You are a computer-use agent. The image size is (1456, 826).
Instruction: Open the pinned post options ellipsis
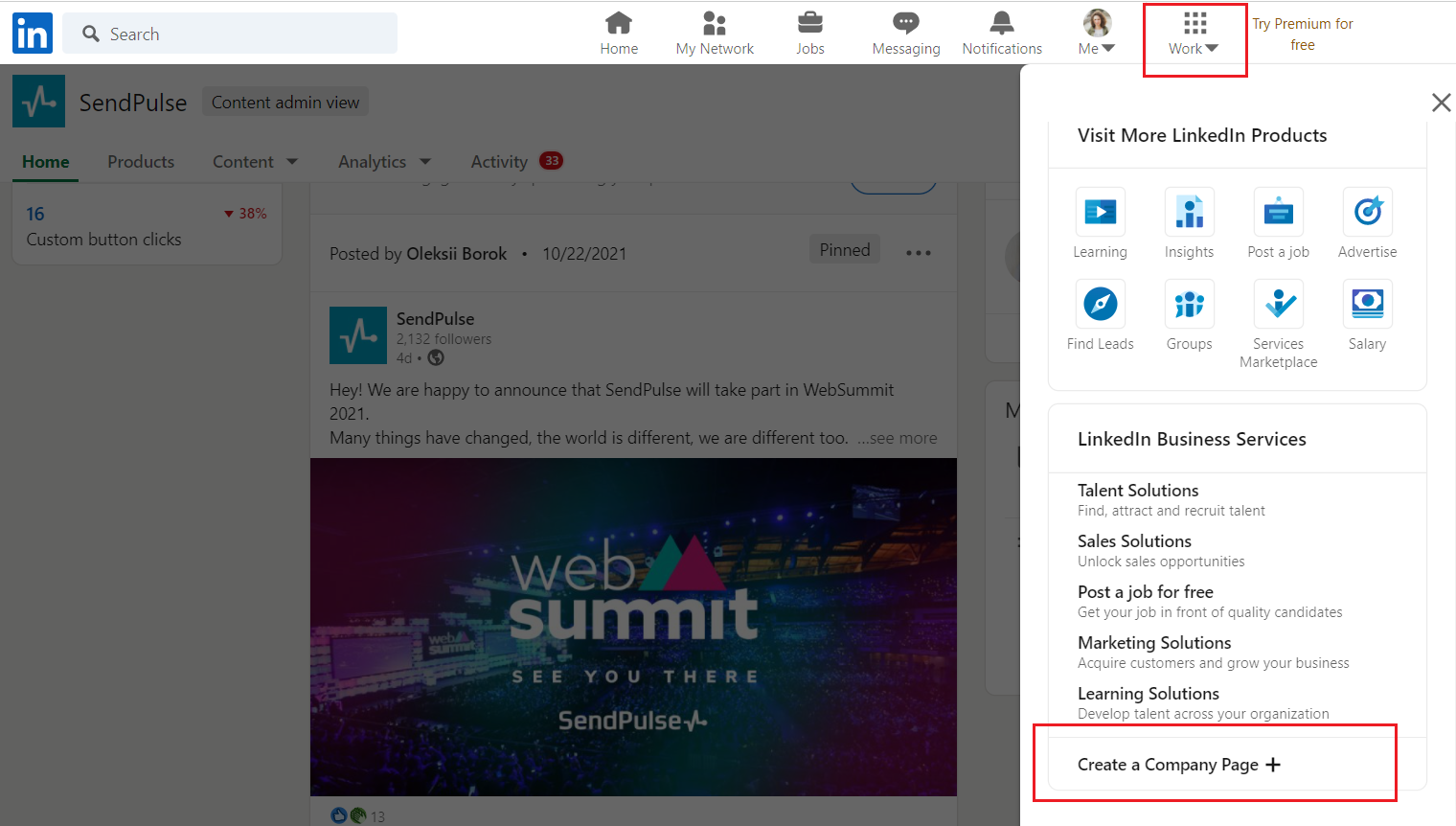tap(918, 253)
